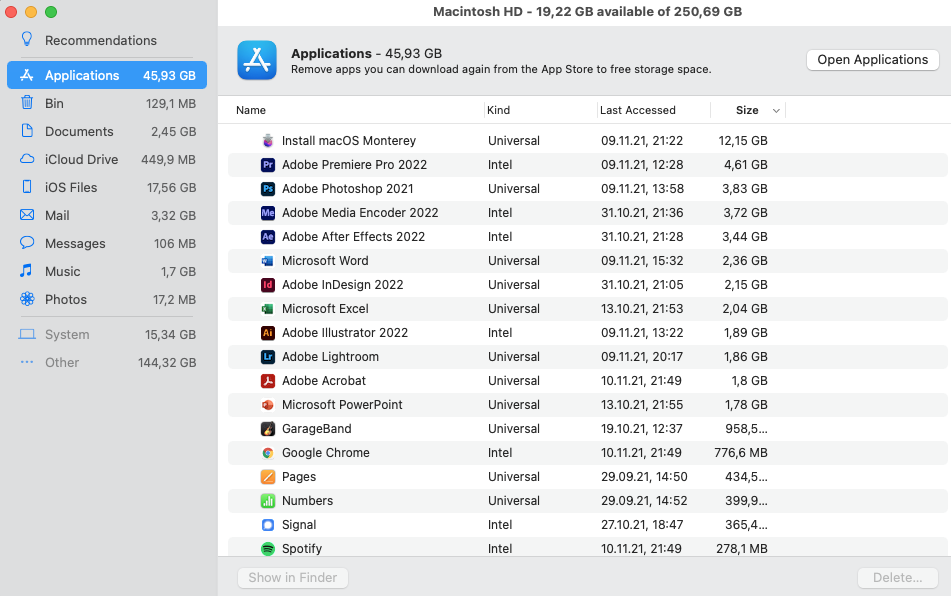The height and width of the screenshot is (596, 951).
Task: Click the Numbers name text
Action: click(x=307, y=501)
